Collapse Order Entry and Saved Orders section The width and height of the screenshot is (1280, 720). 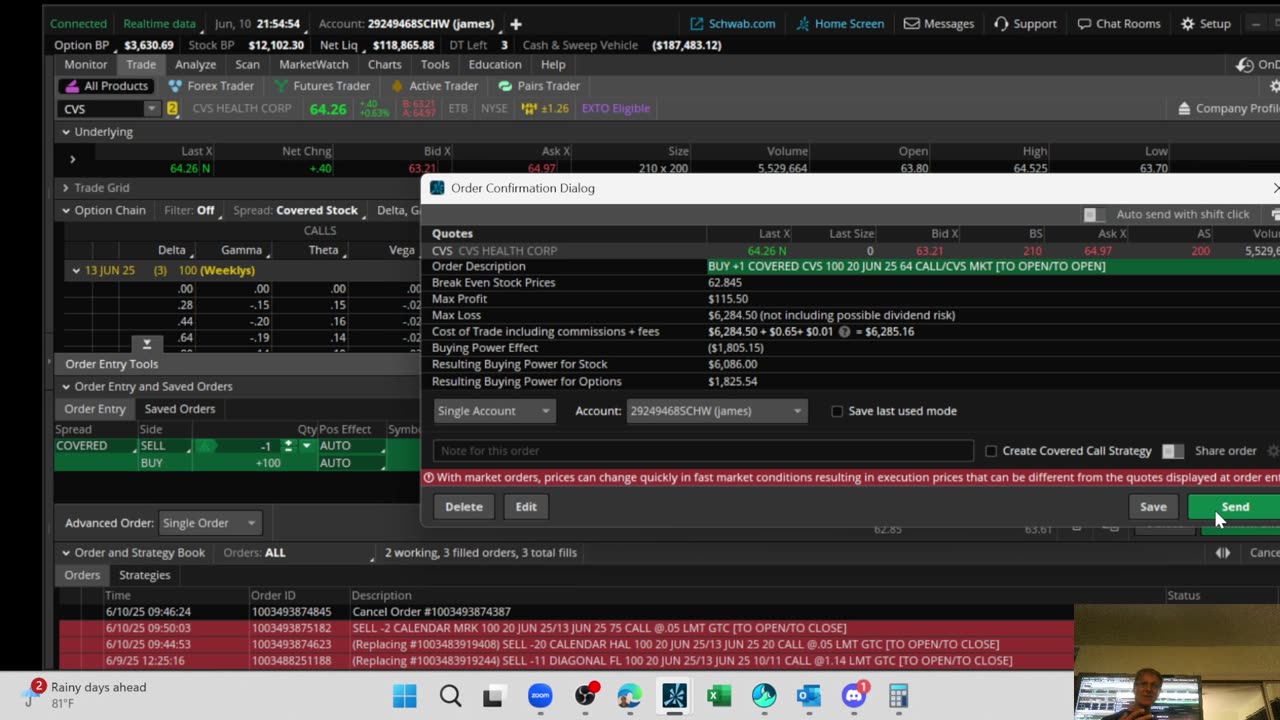click(66, 387)
